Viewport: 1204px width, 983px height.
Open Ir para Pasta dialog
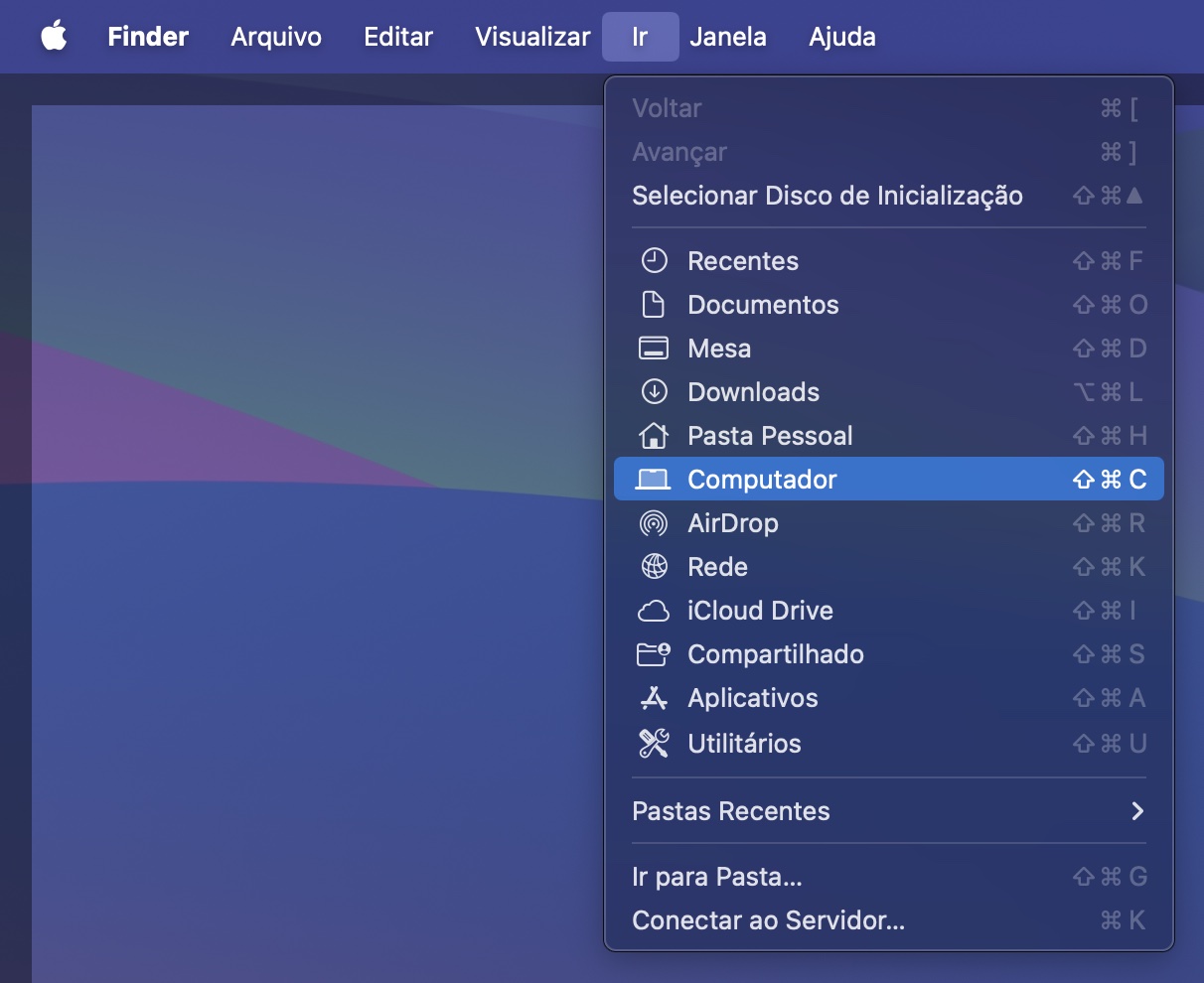point(717,876)
